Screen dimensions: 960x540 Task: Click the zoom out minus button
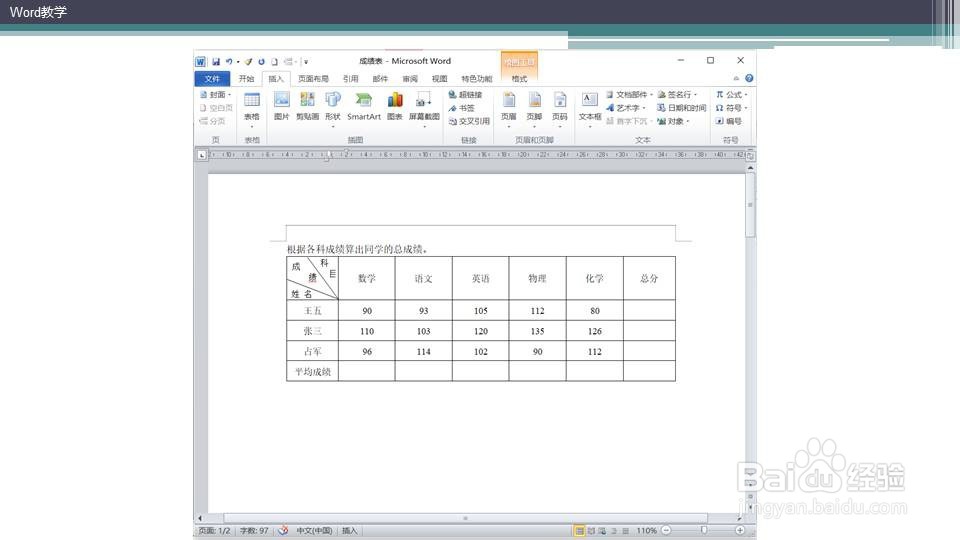coord(666,530)
